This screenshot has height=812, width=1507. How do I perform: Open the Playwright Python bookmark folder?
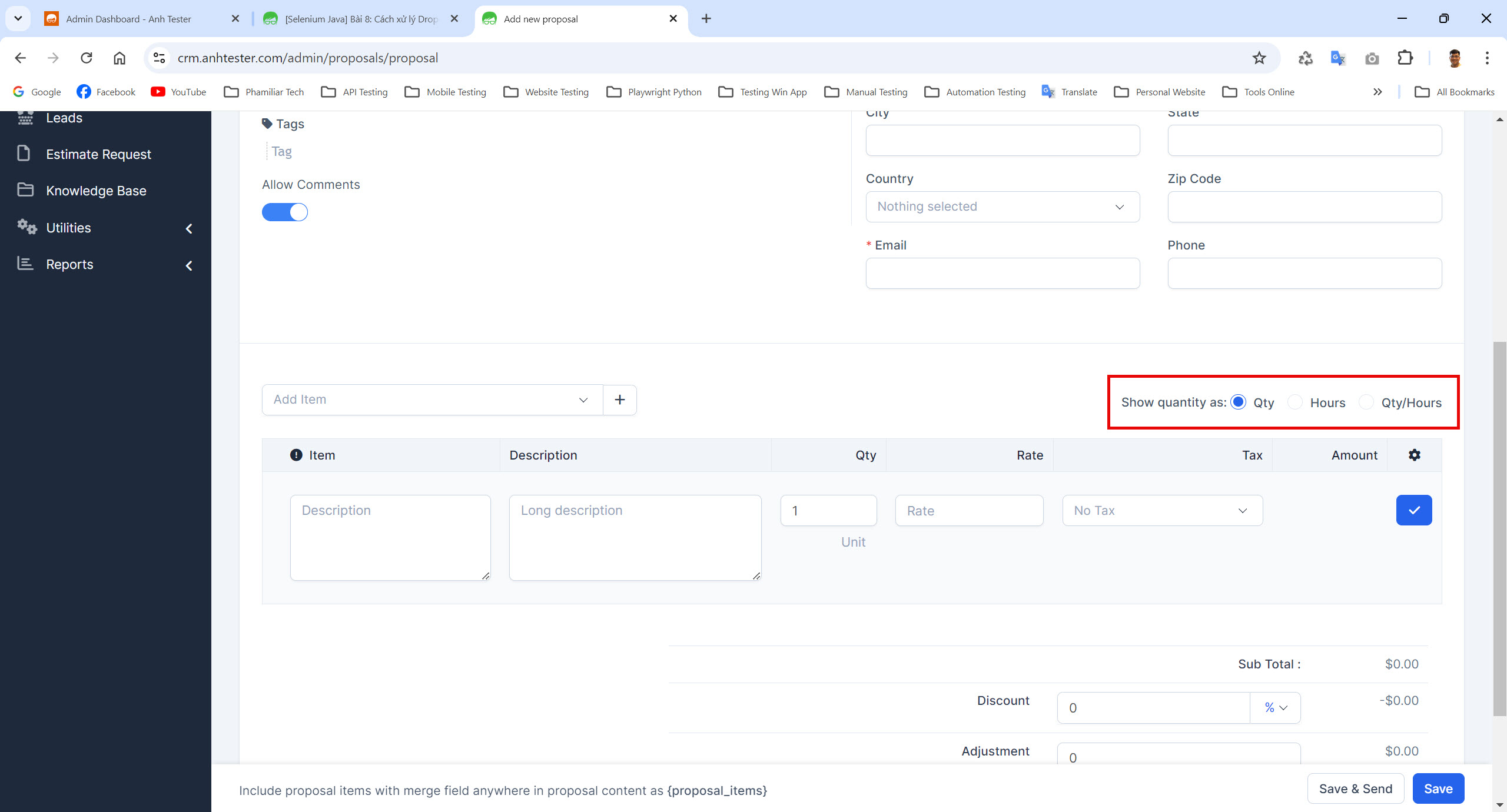coord(654,92)
